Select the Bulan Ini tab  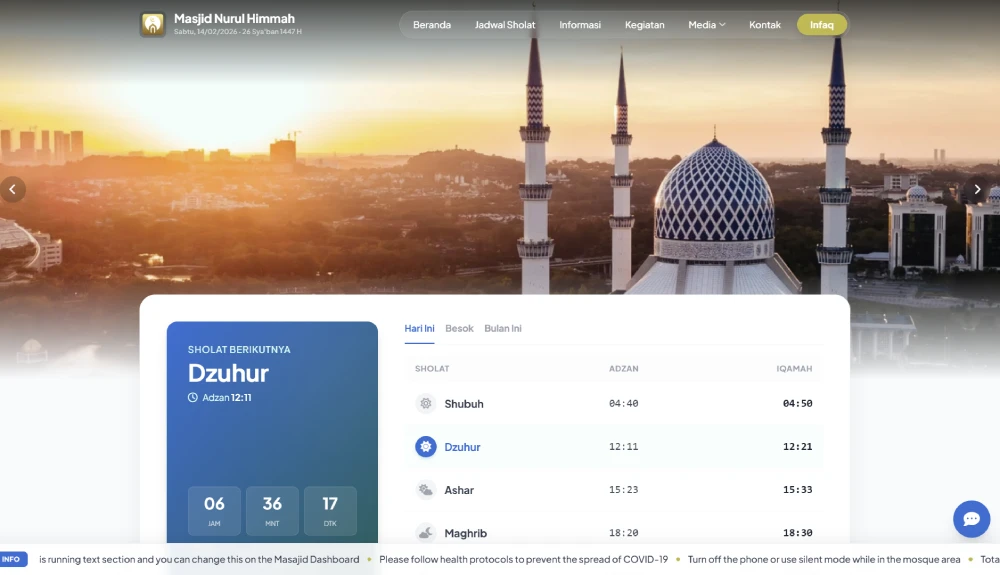tap(503, 329)
